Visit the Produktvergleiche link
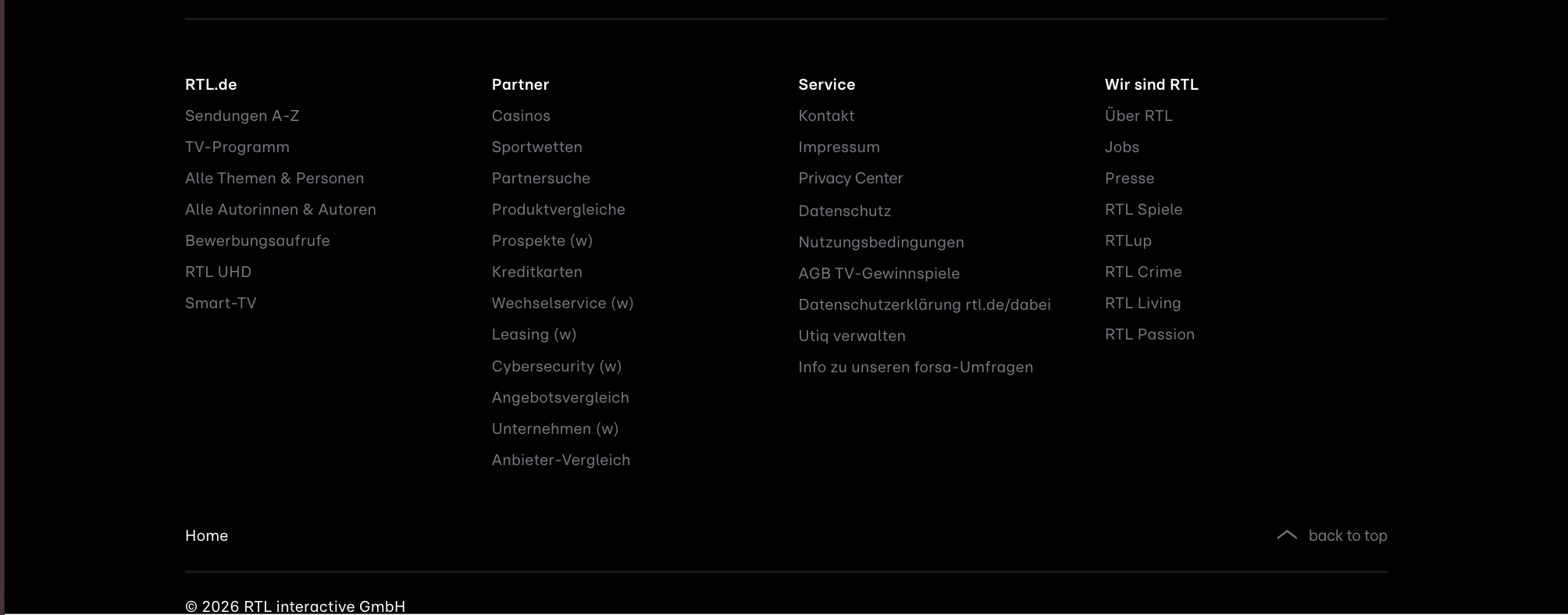 (558, 209)
